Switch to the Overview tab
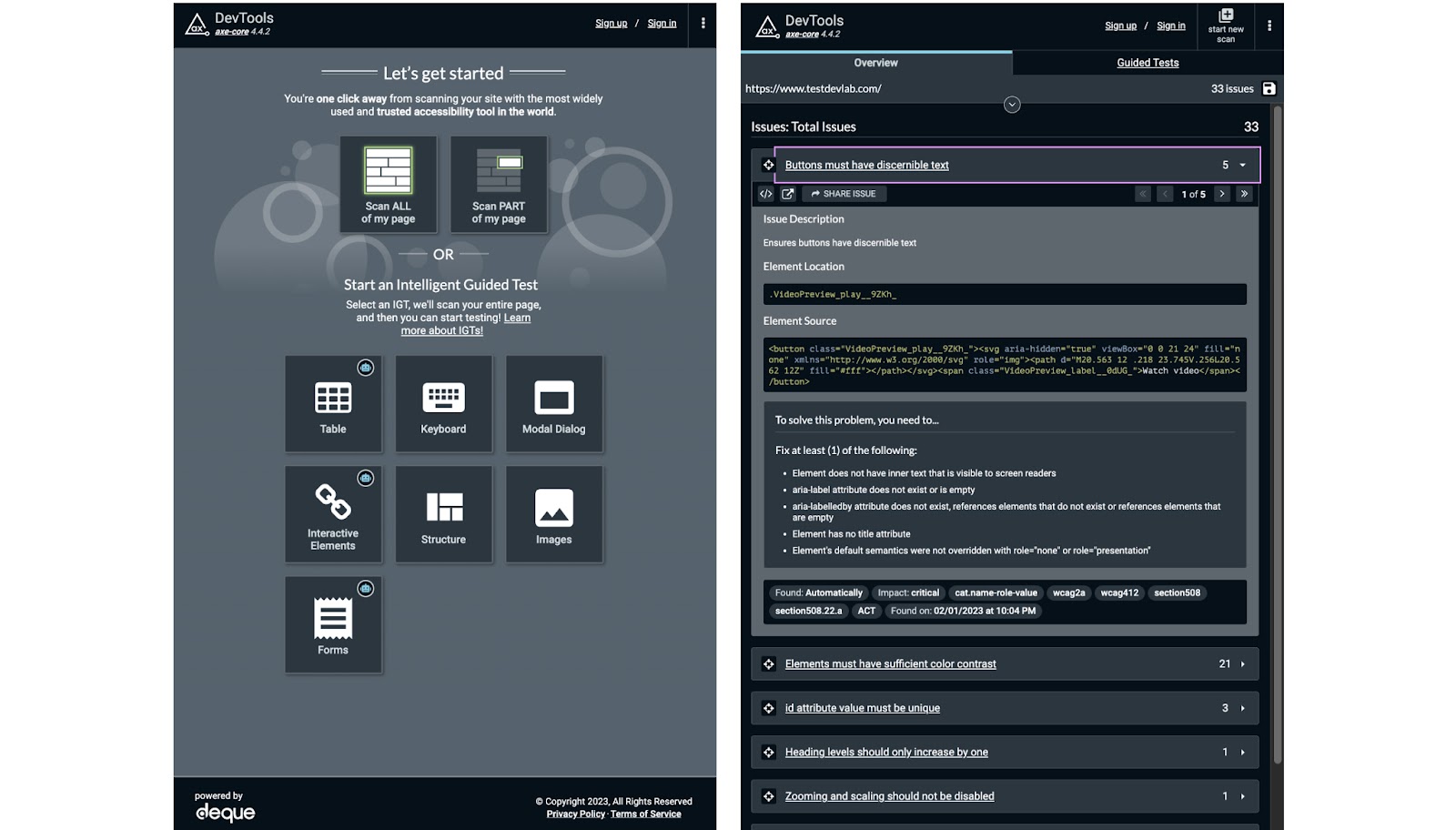The width and height of the screenshot is (1456, 830). coord(876,63)
